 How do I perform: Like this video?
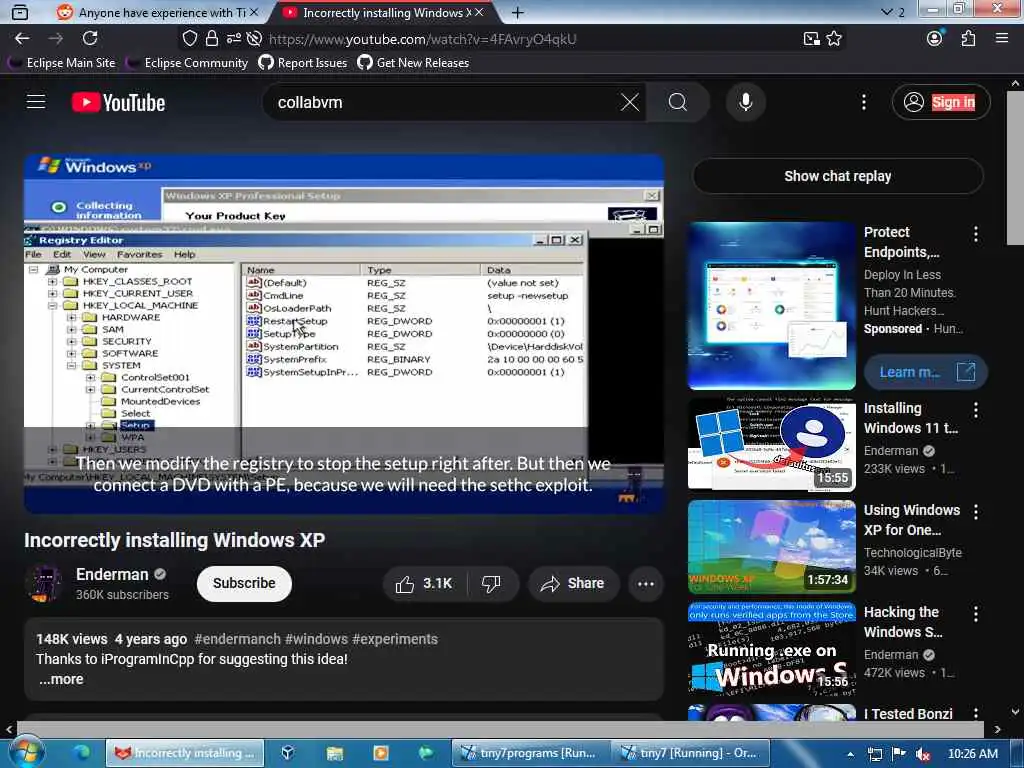tap(424, 583)
